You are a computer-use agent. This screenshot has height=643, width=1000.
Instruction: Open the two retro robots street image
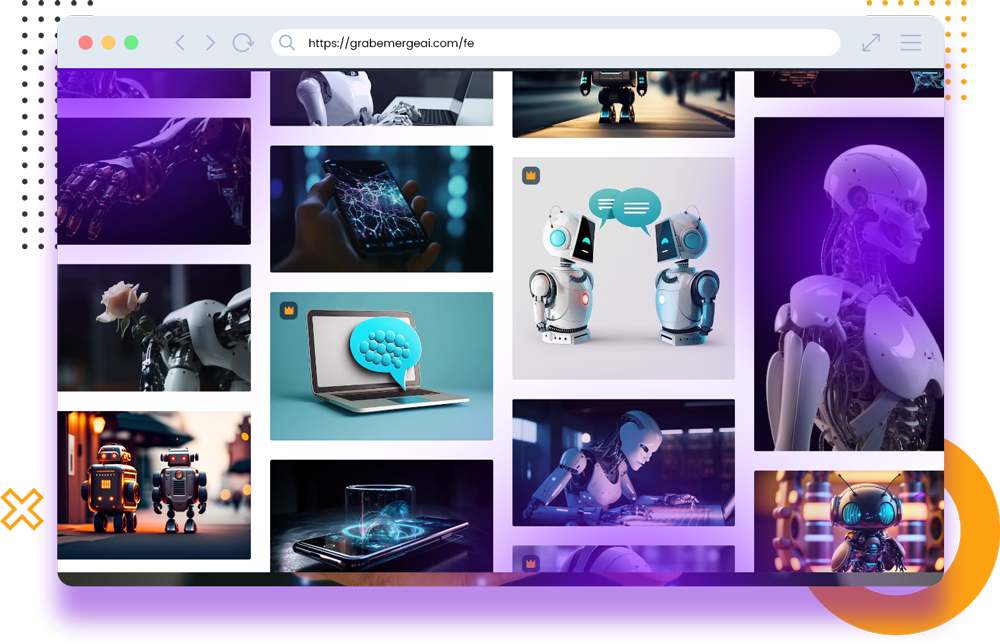click(154, 485)
